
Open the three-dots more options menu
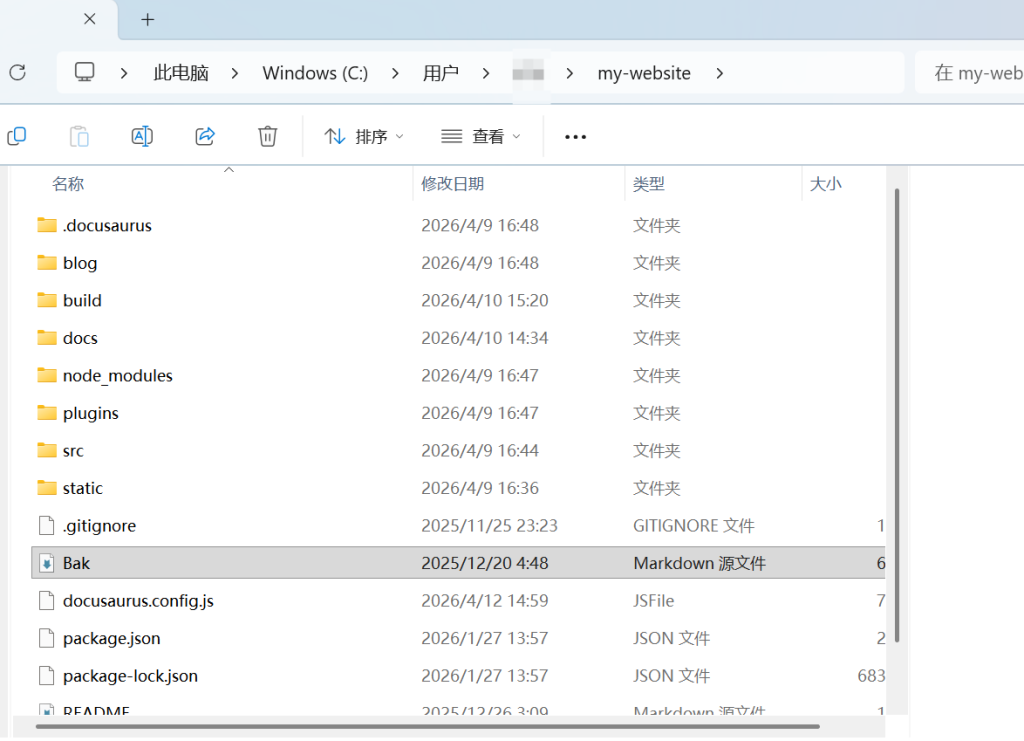click(x=575, y=137)
